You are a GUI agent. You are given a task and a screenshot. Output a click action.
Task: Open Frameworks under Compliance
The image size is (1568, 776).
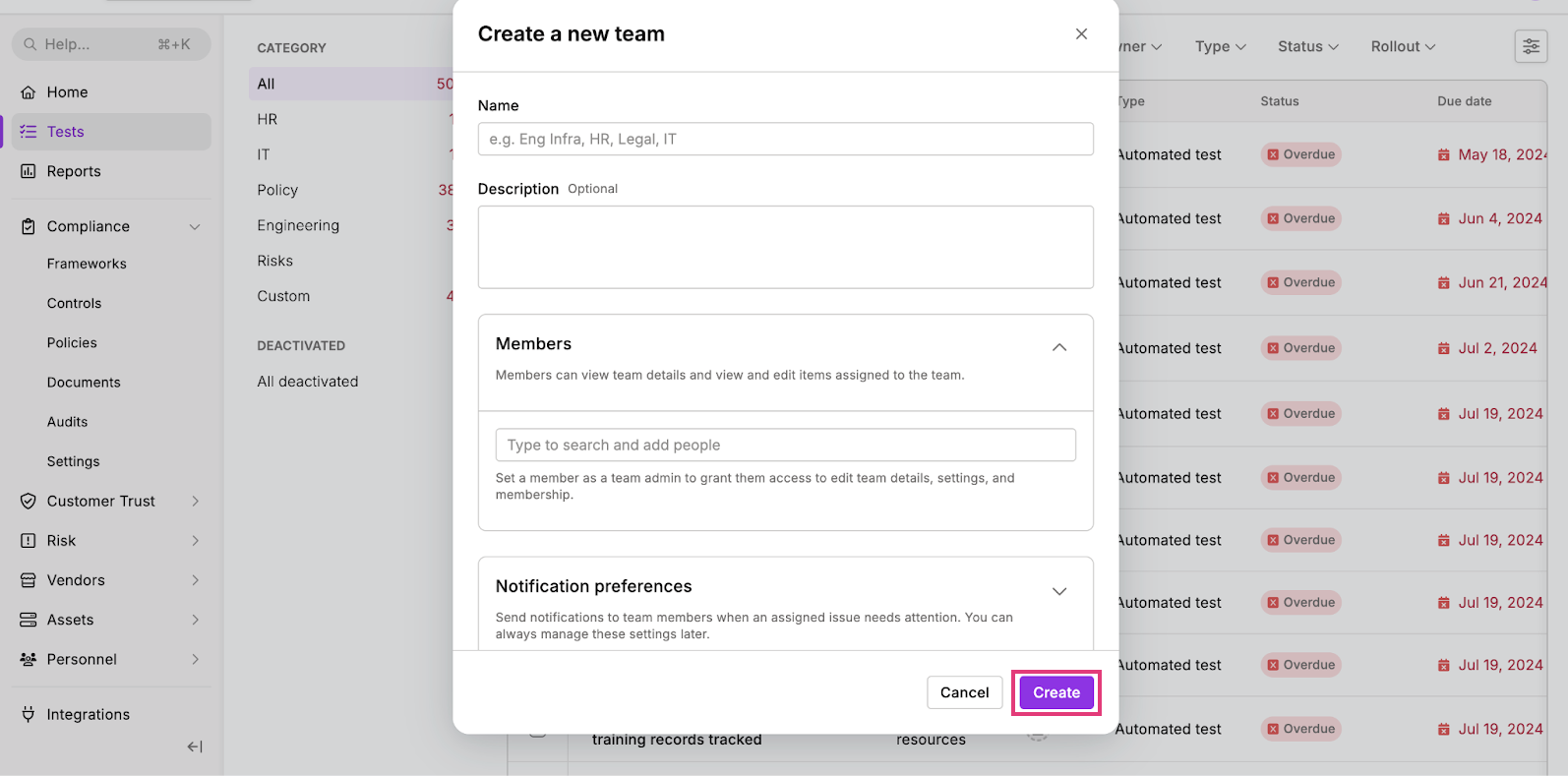(87, 264)
